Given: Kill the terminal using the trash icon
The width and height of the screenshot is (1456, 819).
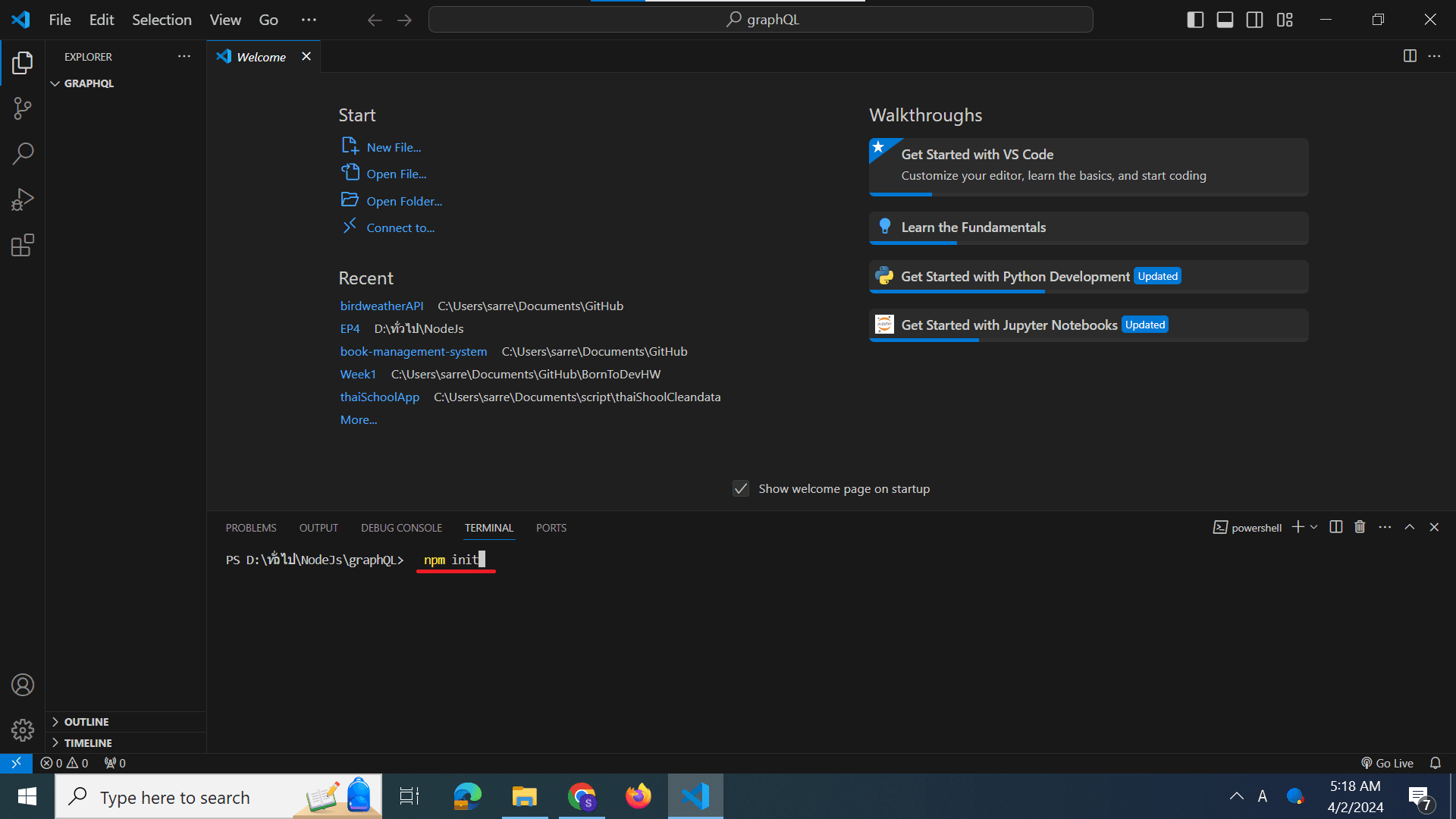Looking at the screenshot, I should click(1359, 526).
